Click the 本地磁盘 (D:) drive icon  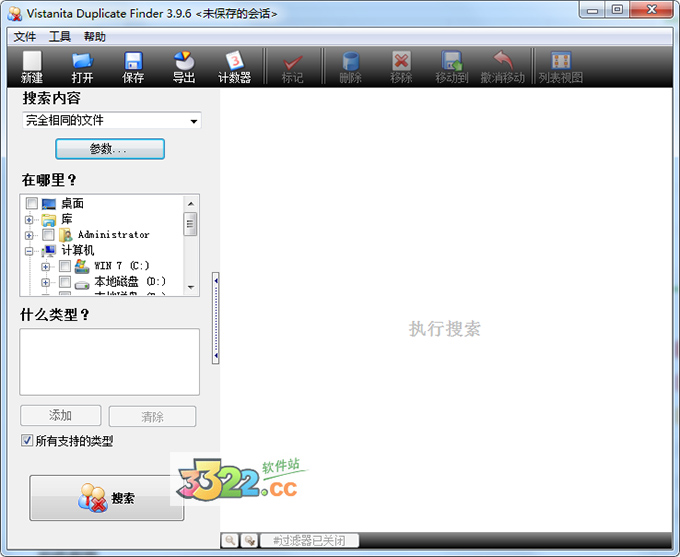click(82, 285)
